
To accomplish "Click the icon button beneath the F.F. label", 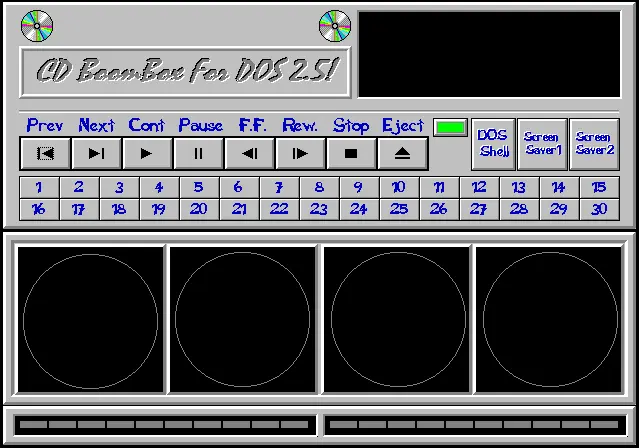I will 249,154.
